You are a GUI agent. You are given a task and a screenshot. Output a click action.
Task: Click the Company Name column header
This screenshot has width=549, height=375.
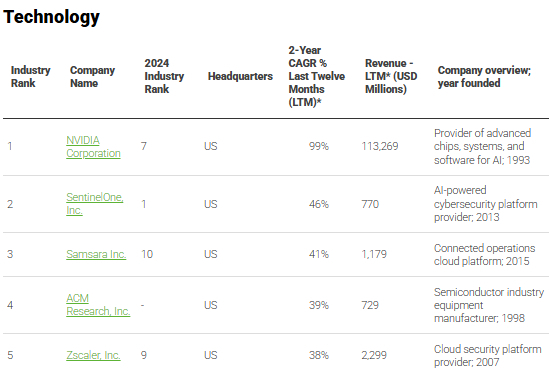coord(92,76)
